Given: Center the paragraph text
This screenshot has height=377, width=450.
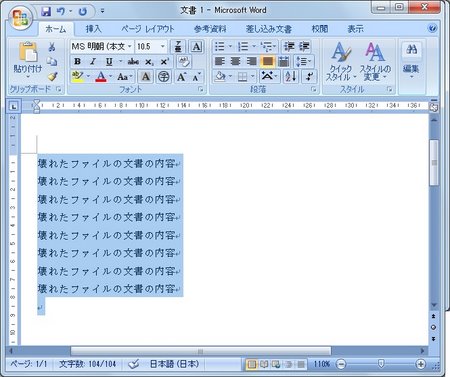Looking at the screenshot, I should [x=236, y=61].
